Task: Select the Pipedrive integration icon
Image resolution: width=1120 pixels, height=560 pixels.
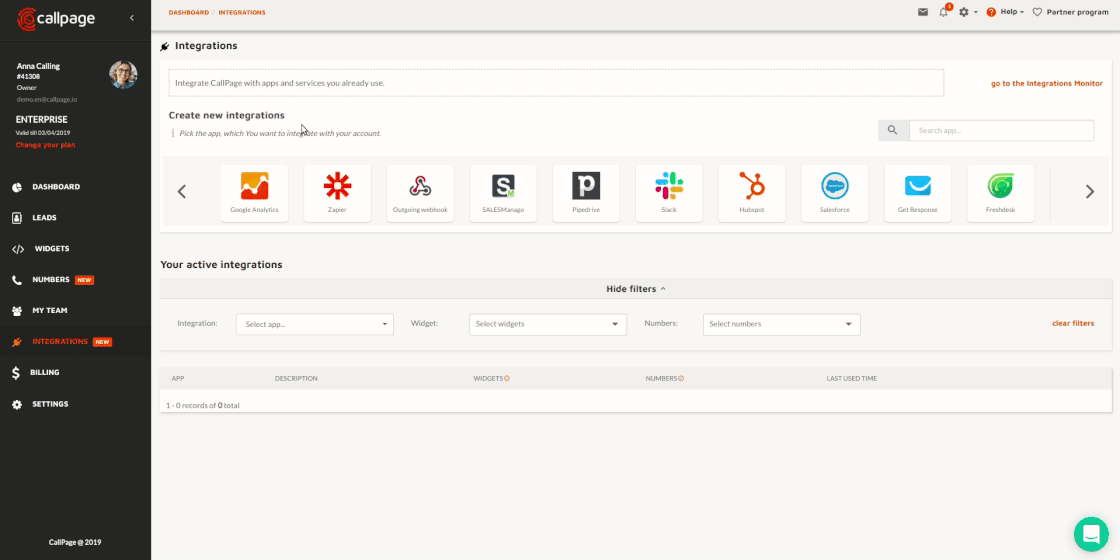Action: 586,192
